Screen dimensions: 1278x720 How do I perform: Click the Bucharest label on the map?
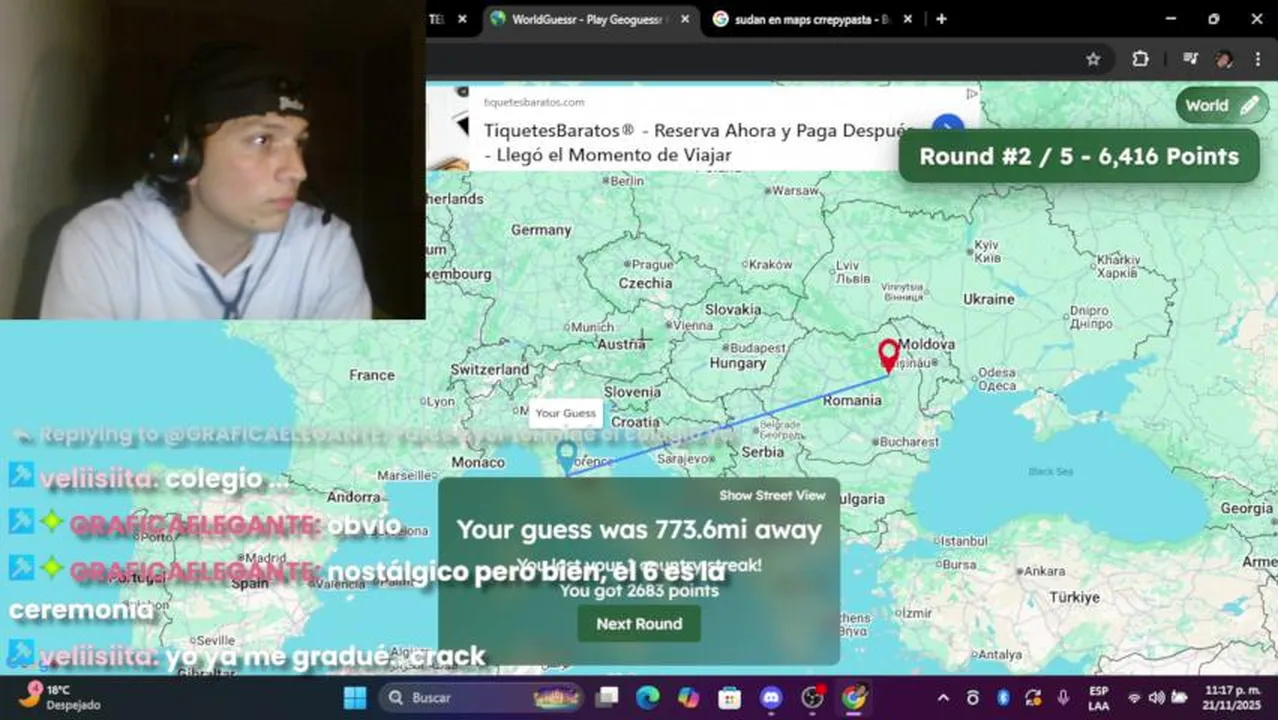pos(908,442)
